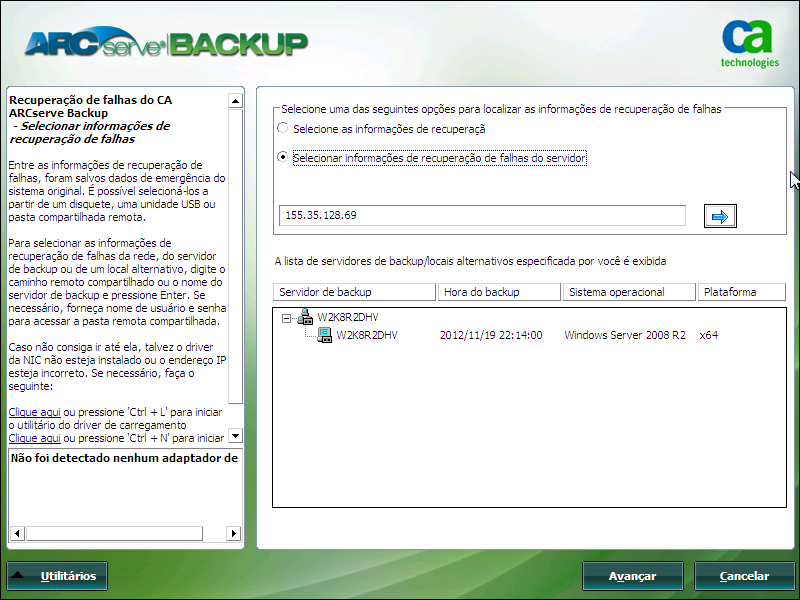Click backup time '2012/11/19 22:14:00'

(491, 335)
